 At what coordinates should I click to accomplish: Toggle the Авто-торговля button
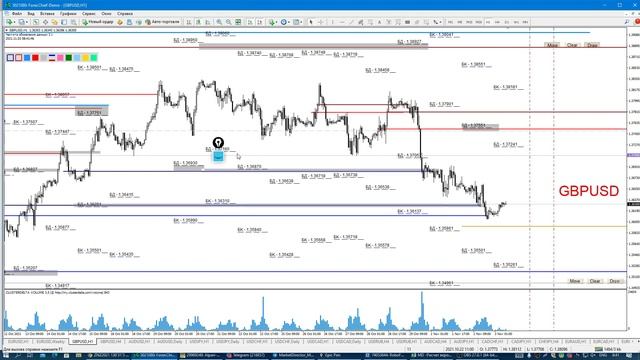162,22
